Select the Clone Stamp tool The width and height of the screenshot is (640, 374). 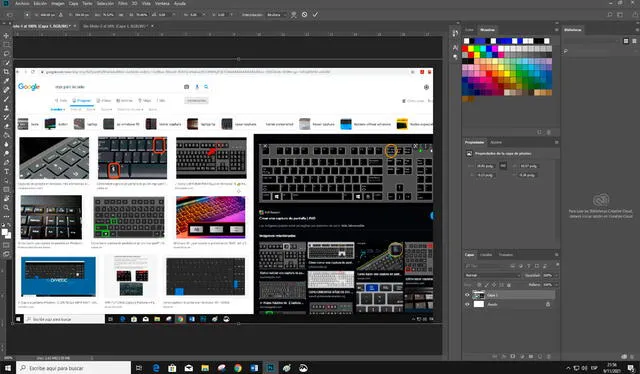(6, 108)
